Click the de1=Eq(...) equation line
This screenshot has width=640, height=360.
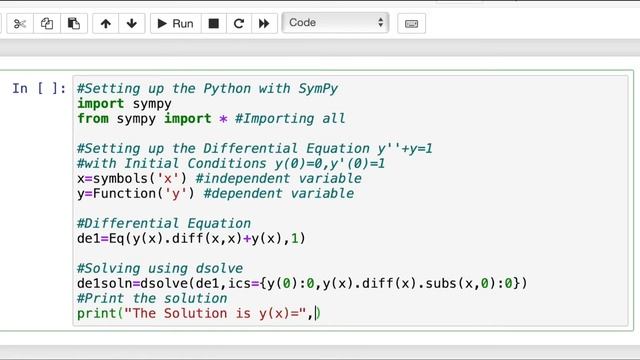point(191,238)
